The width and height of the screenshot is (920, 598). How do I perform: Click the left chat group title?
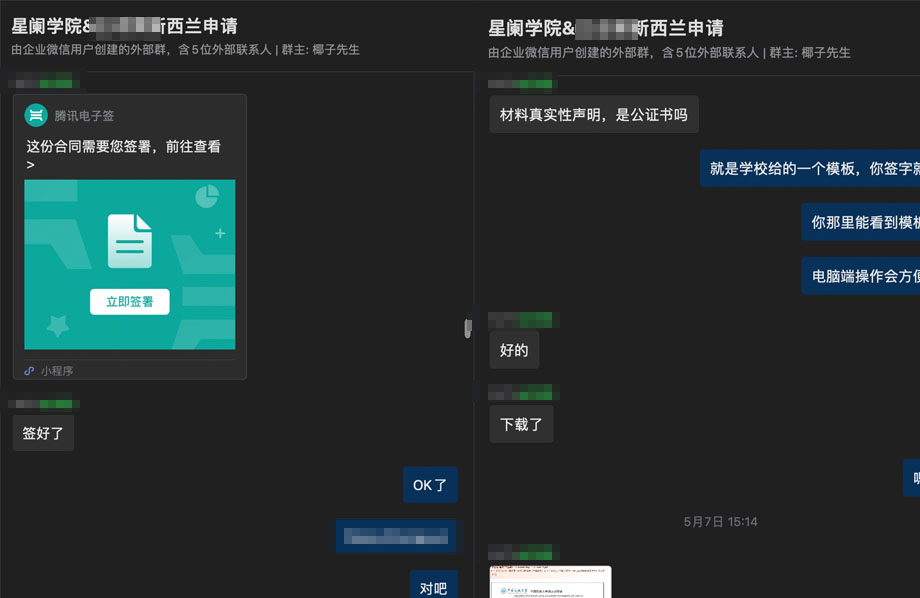click(x=124, y=27)
